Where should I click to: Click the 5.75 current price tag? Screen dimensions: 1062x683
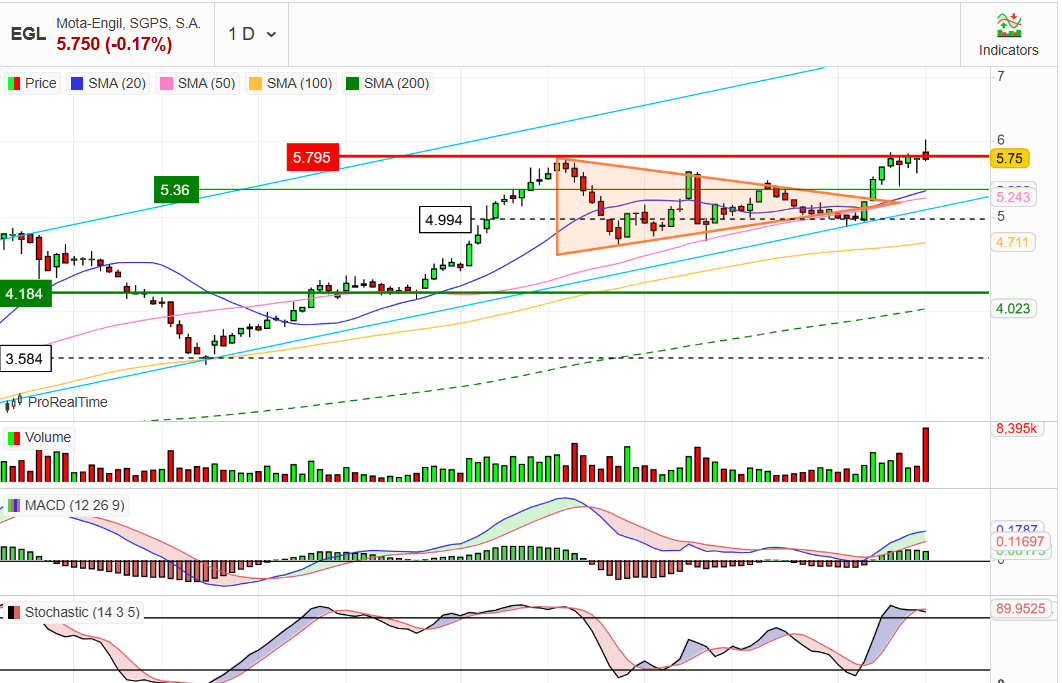[x=1009, y=159]
